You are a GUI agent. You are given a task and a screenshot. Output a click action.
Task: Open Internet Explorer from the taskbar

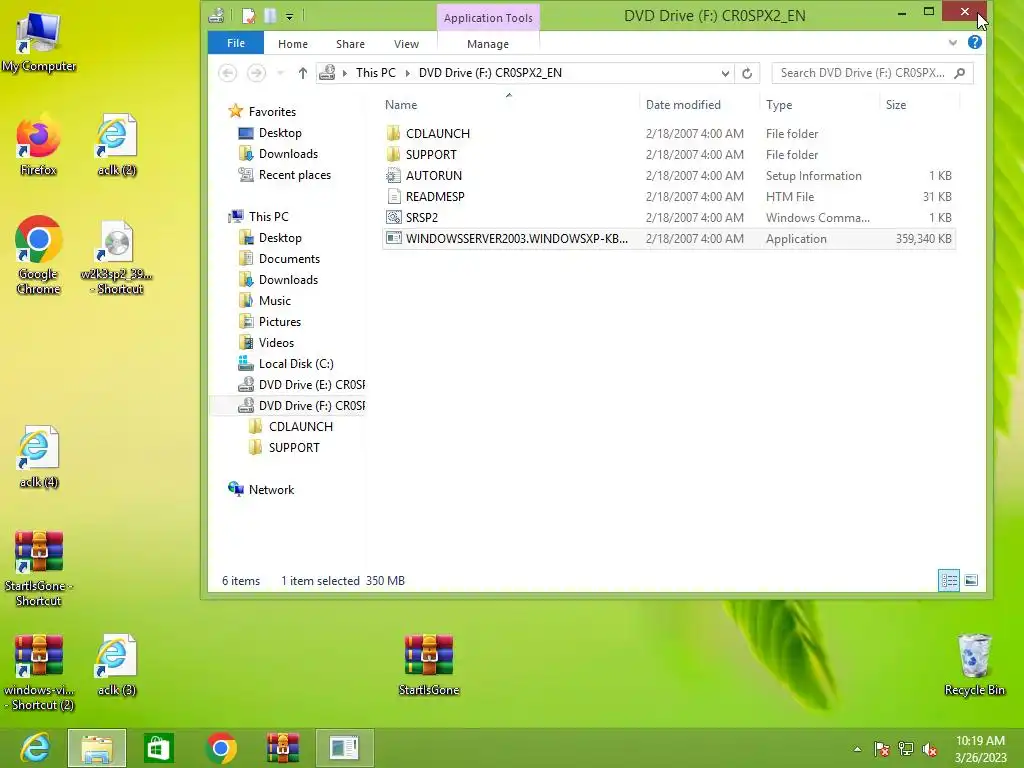[34, 748]
